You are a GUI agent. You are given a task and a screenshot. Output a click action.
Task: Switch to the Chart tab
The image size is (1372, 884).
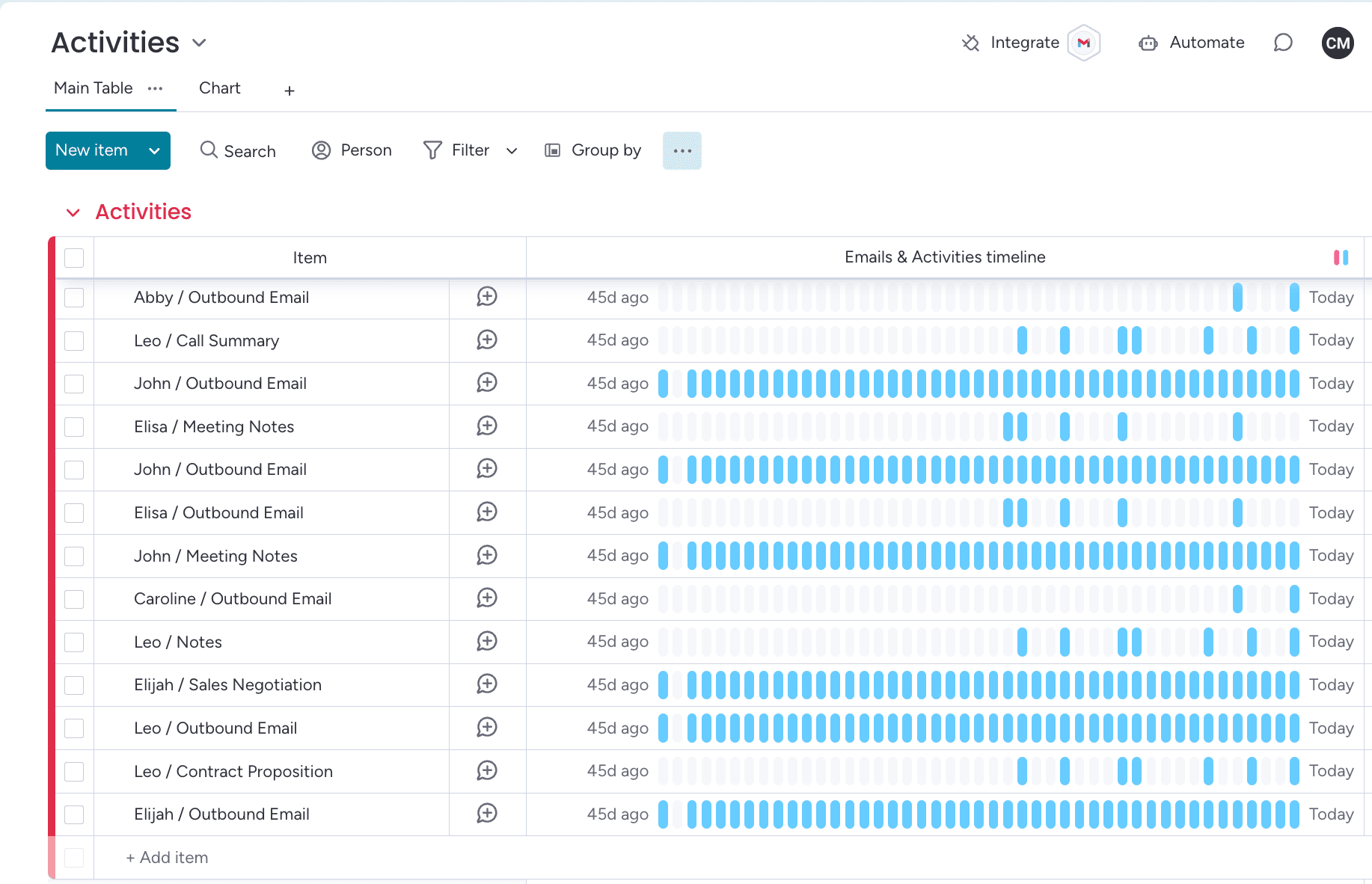220,88
